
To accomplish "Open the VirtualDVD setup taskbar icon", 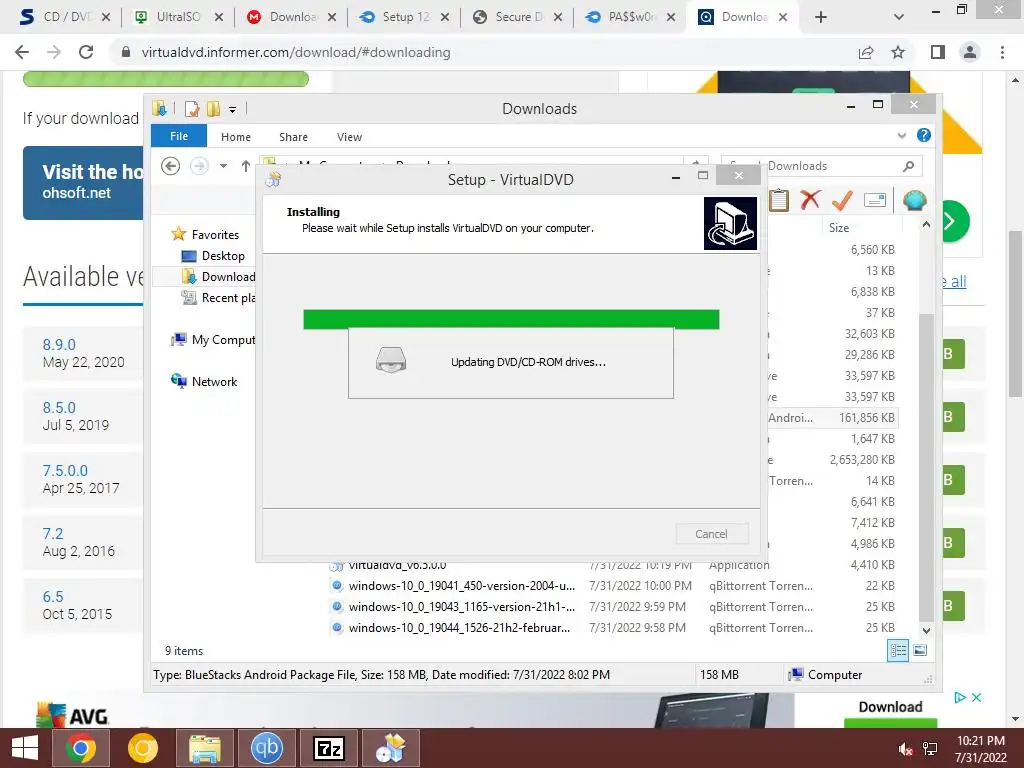I will 391,748.
